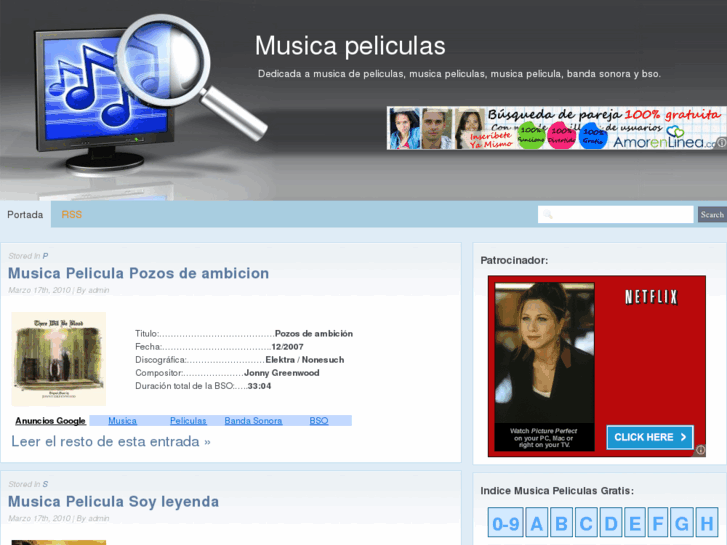
Task: Open category P link after Stored in
Action: click(x=45, y=256)
